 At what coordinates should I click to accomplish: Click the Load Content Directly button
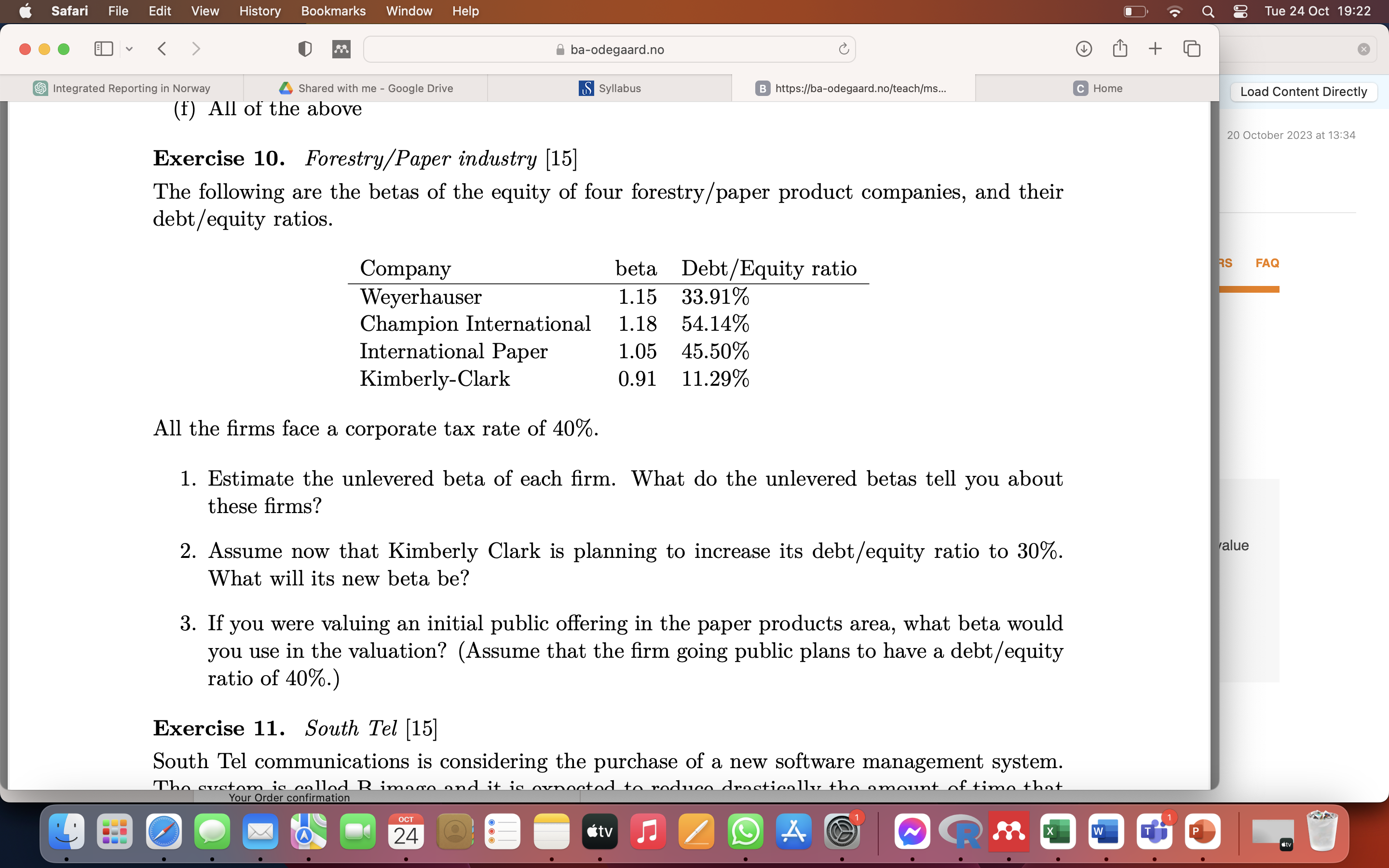tap(1304, 91)
